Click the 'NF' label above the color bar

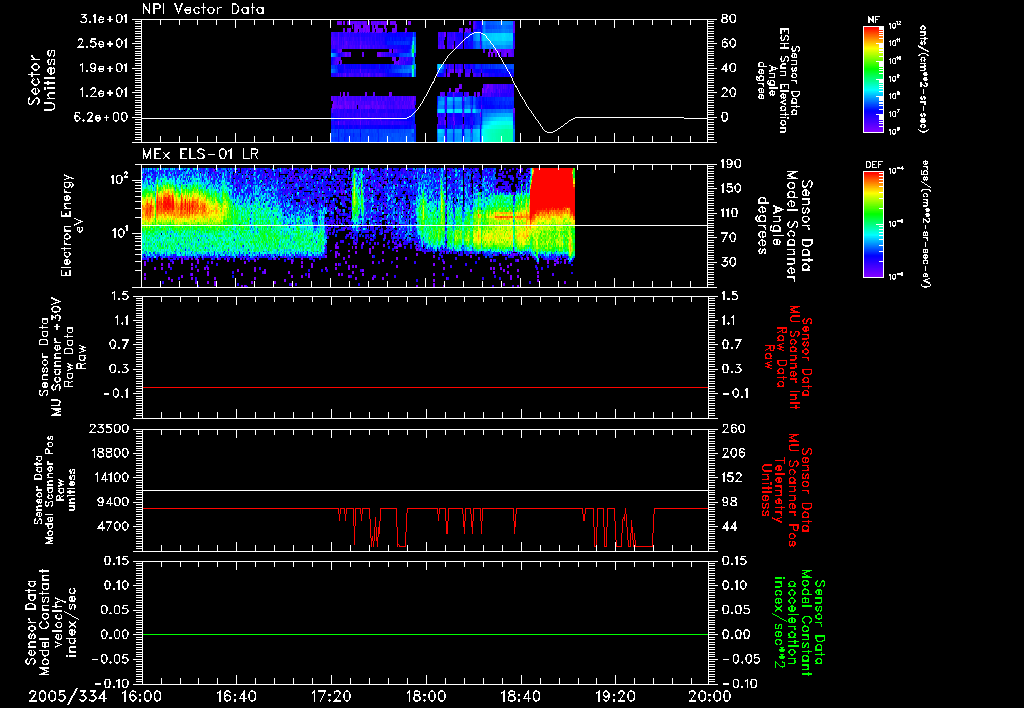click(873, 20)
